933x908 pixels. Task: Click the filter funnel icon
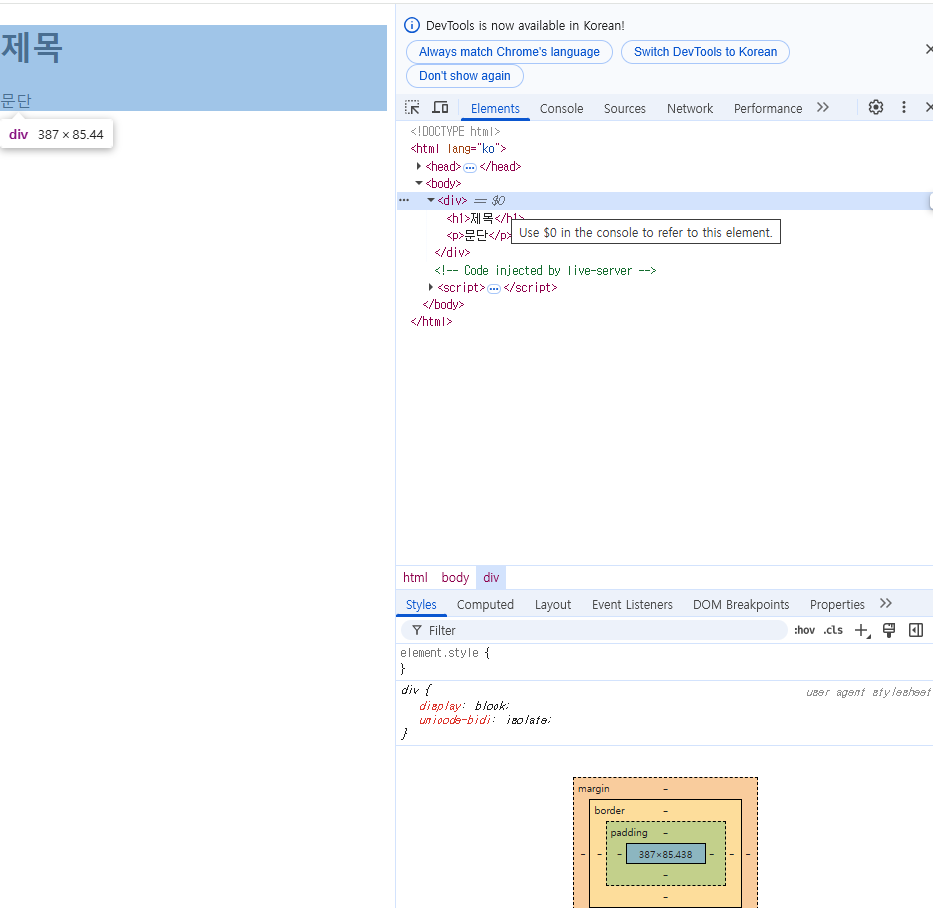pos(417,631)
